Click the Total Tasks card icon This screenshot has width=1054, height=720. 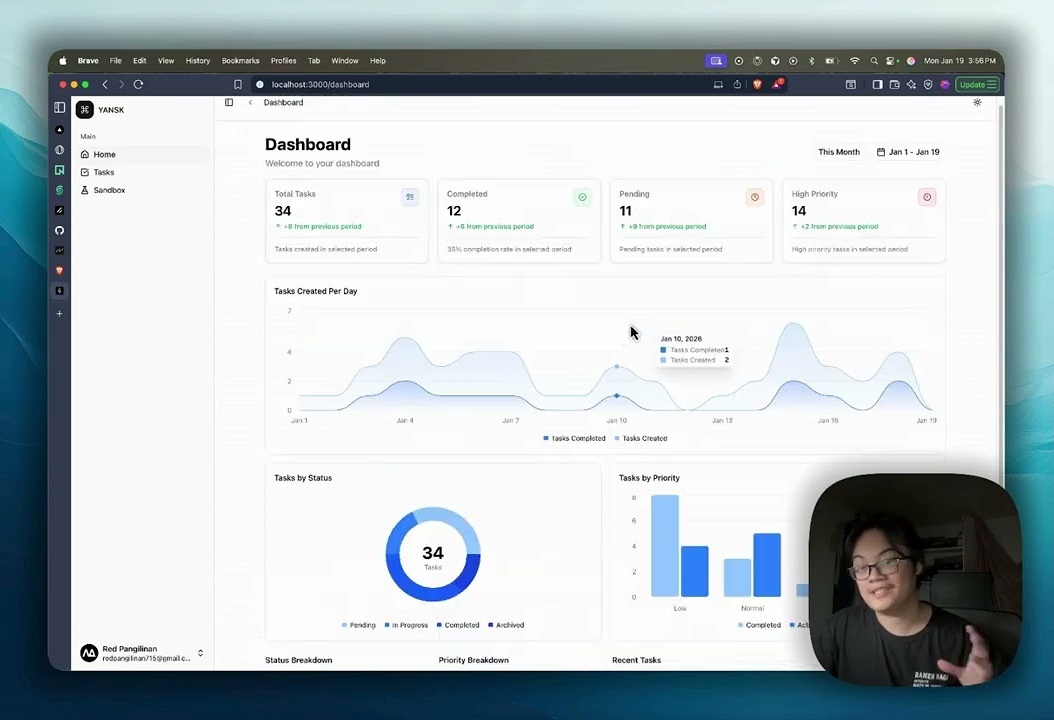click(x=409, y=197)
